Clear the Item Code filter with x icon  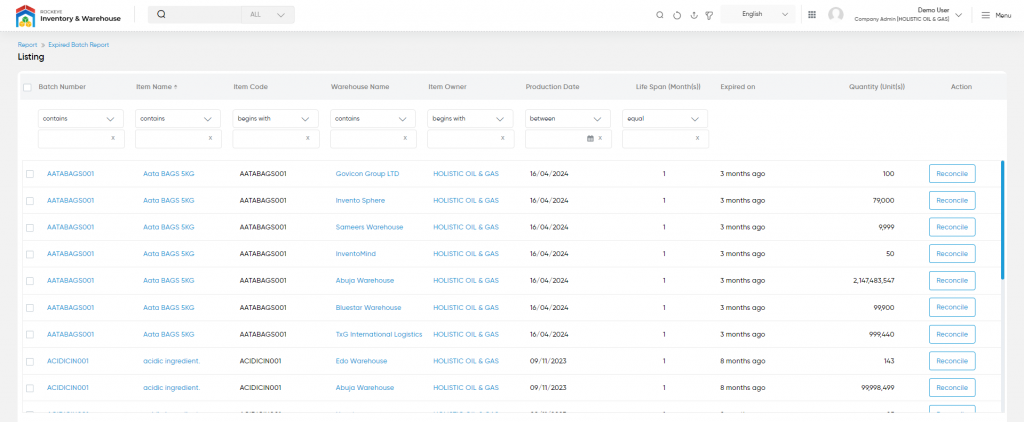click(x=308, y=138)
